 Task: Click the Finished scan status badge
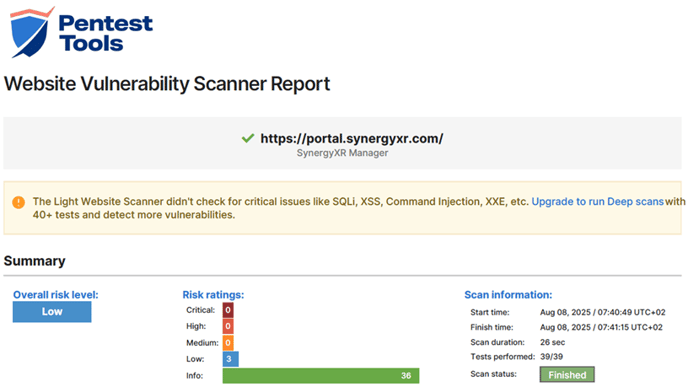click(x=567, y=375)
